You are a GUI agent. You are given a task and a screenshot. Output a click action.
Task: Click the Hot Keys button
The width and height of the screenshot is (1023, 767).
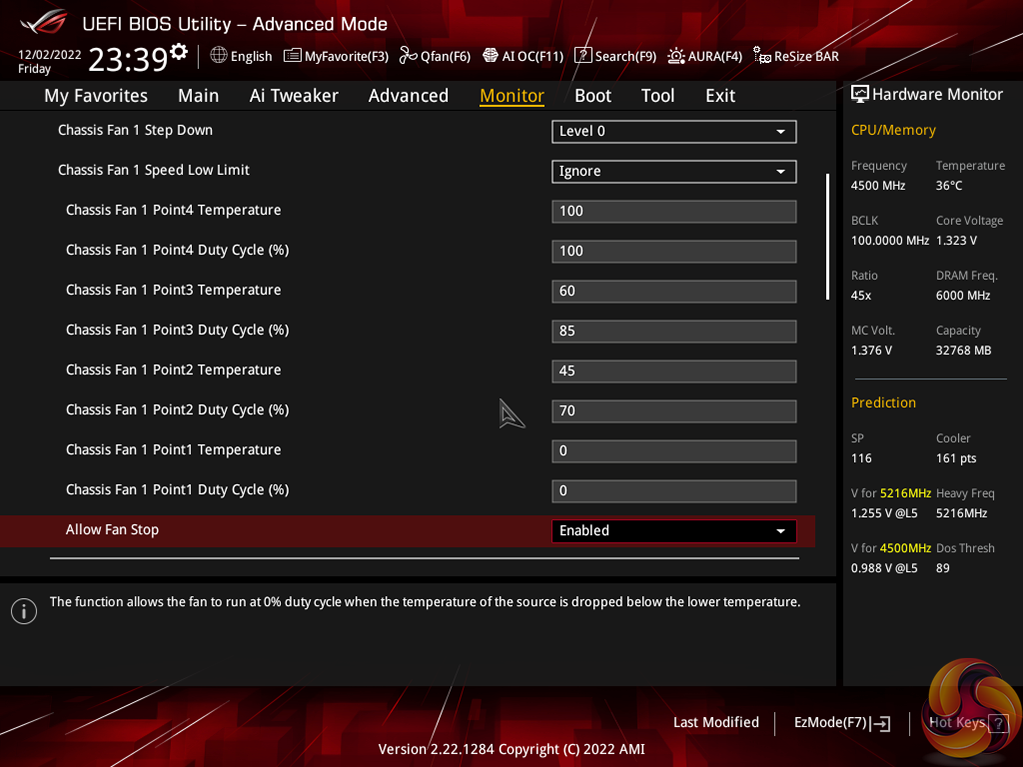click(968, 722)
